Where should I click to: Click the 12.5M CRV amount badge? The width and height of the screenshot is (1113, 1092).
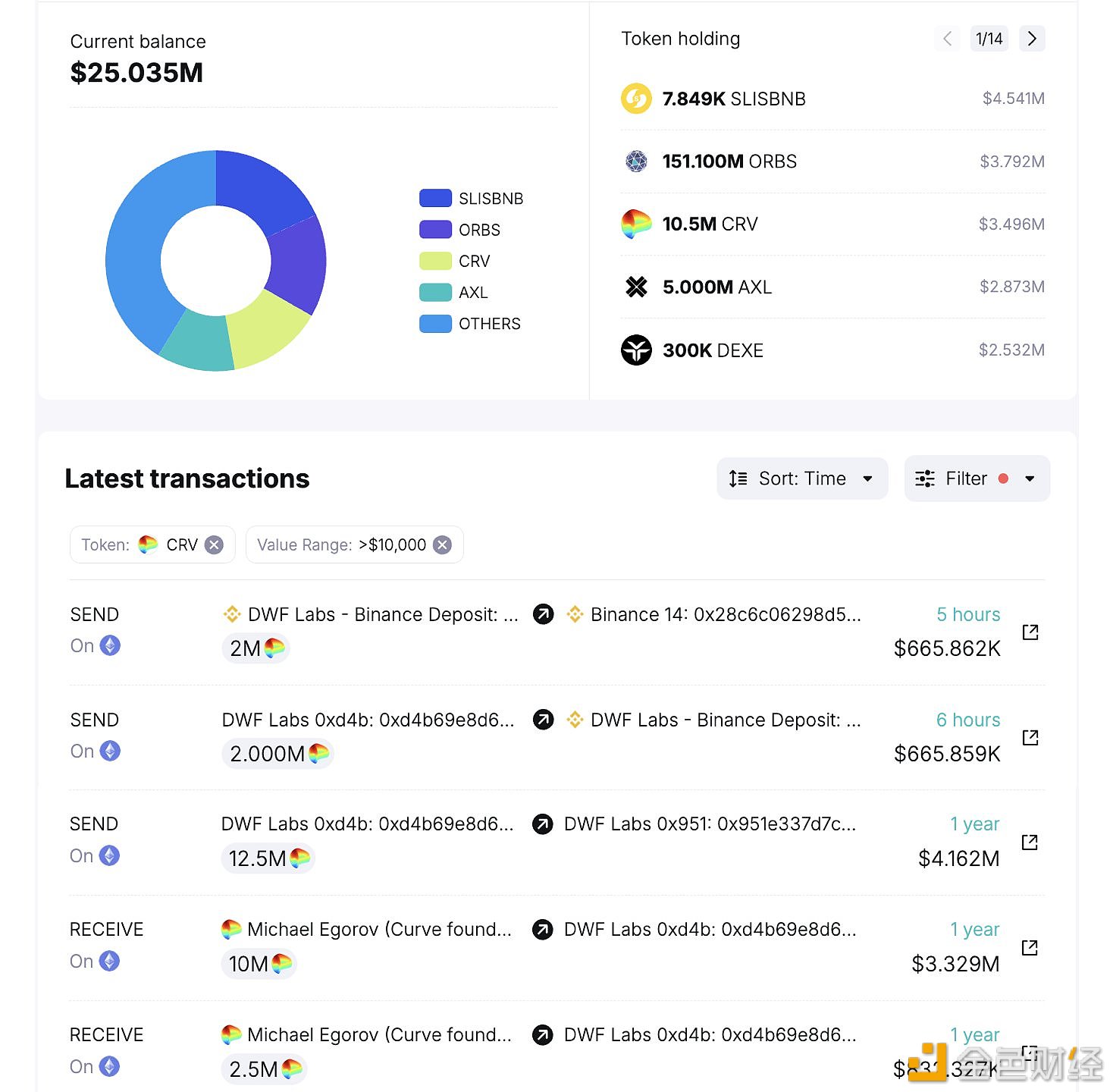268,858
